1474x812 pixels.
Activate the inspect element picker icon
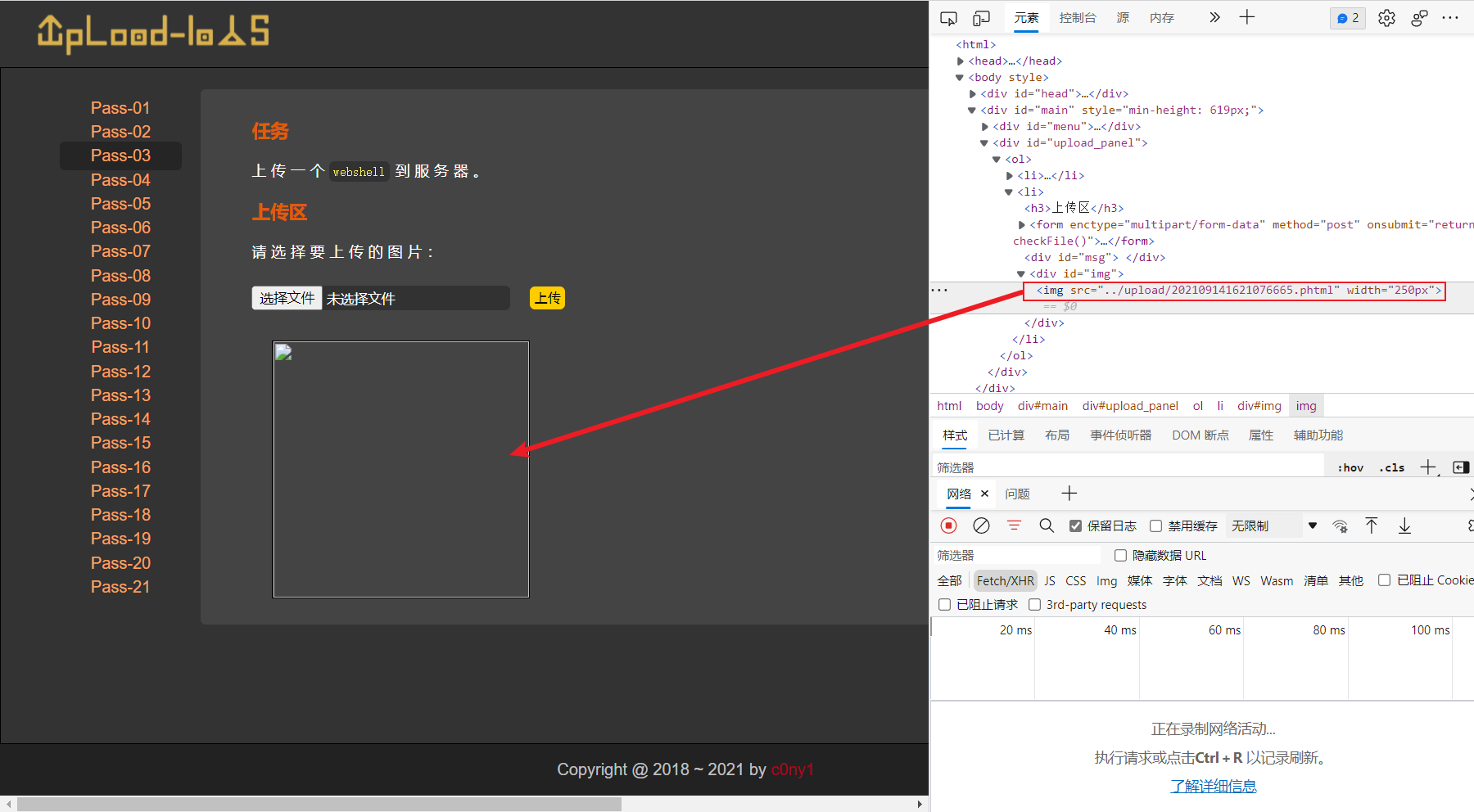click(948, 18)
